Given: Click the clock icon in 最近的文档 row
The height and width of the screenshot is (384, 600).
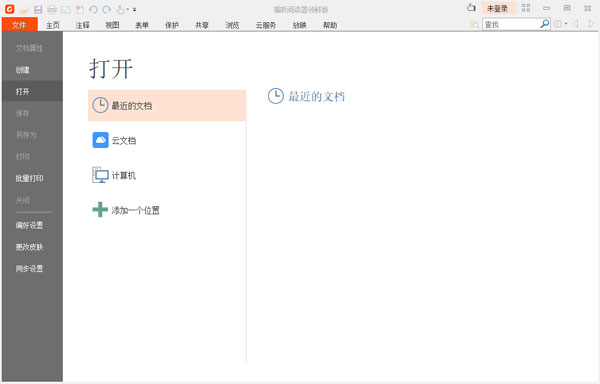Looking at the screenshot, I should pyautogui.click(x=100, y=105).
